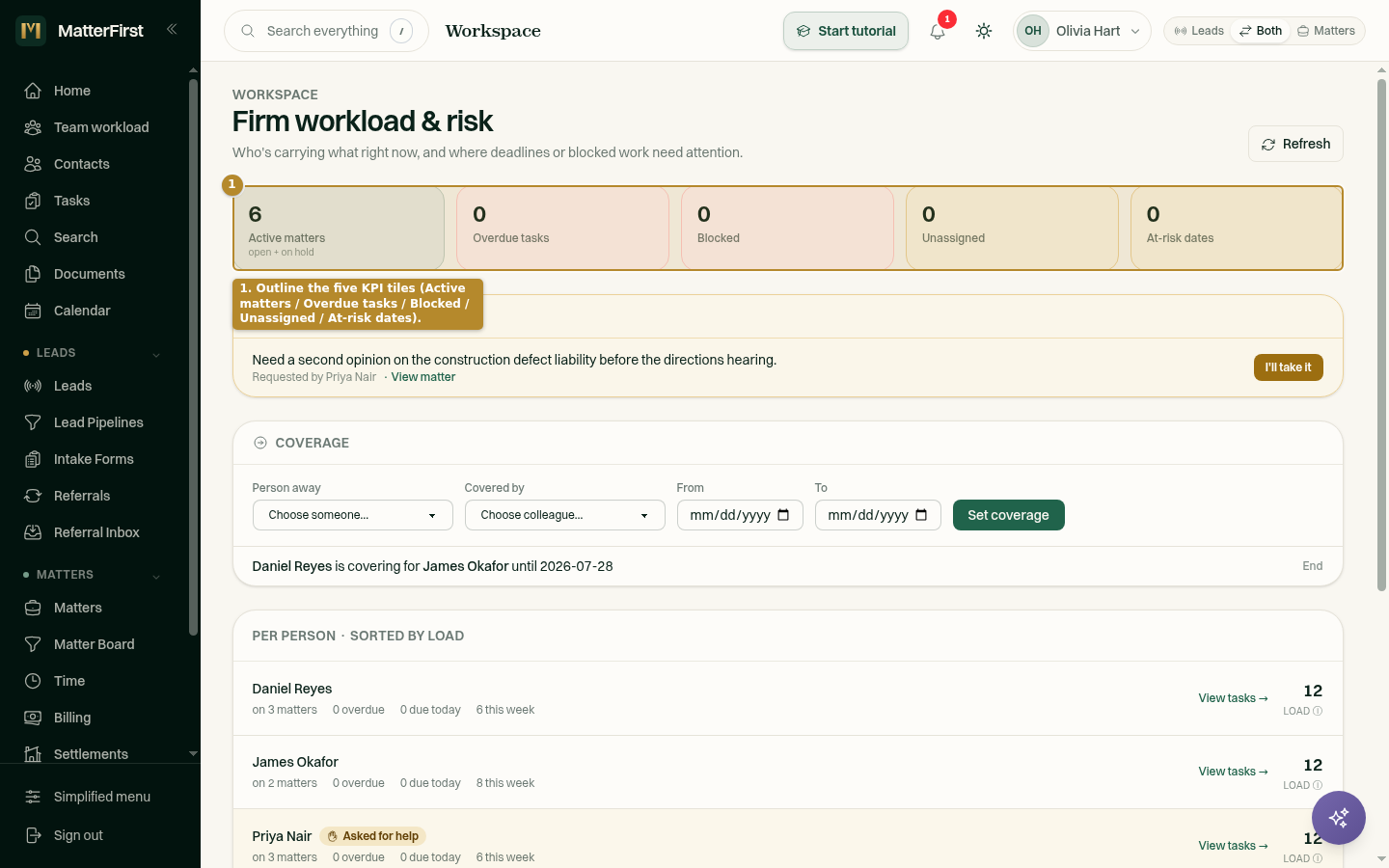Click View tasks for Daniel Reyes
The image size is (1389, 868).
click(x=1233, y=698)
